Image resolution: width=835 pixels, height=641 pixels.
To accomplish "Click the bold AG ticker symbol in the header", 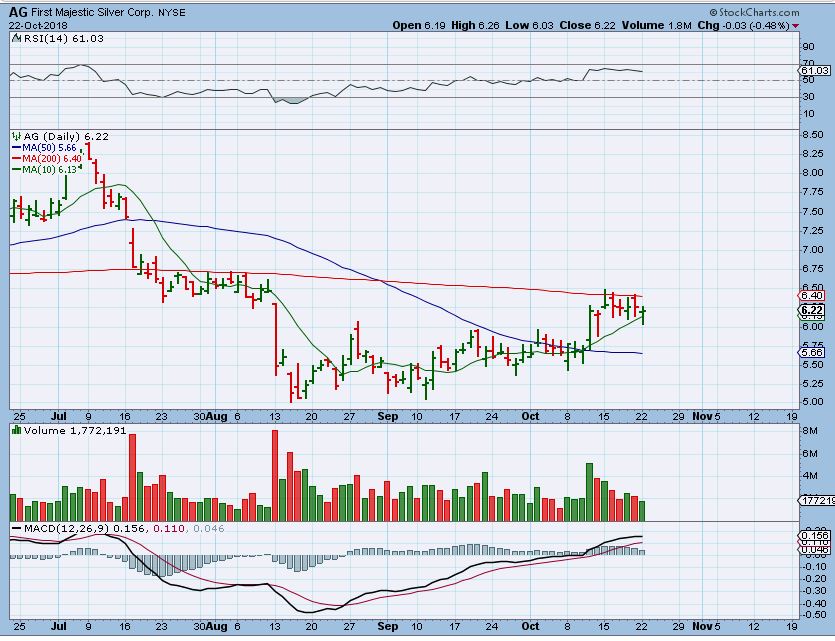I will [18, 12].
